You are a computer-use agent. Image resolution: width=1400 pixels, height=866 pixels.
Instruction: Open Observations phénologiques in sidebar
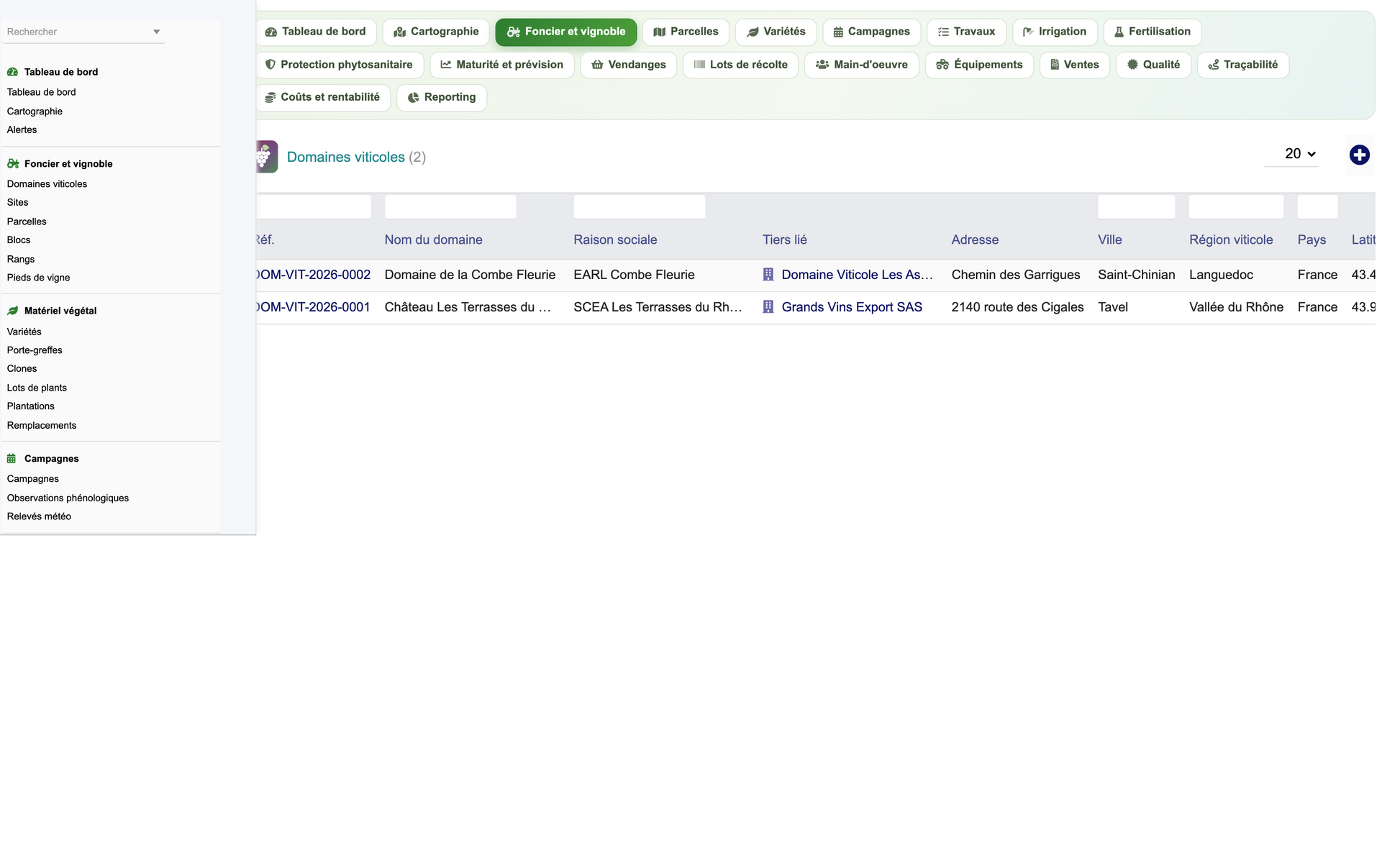[68, 498]
